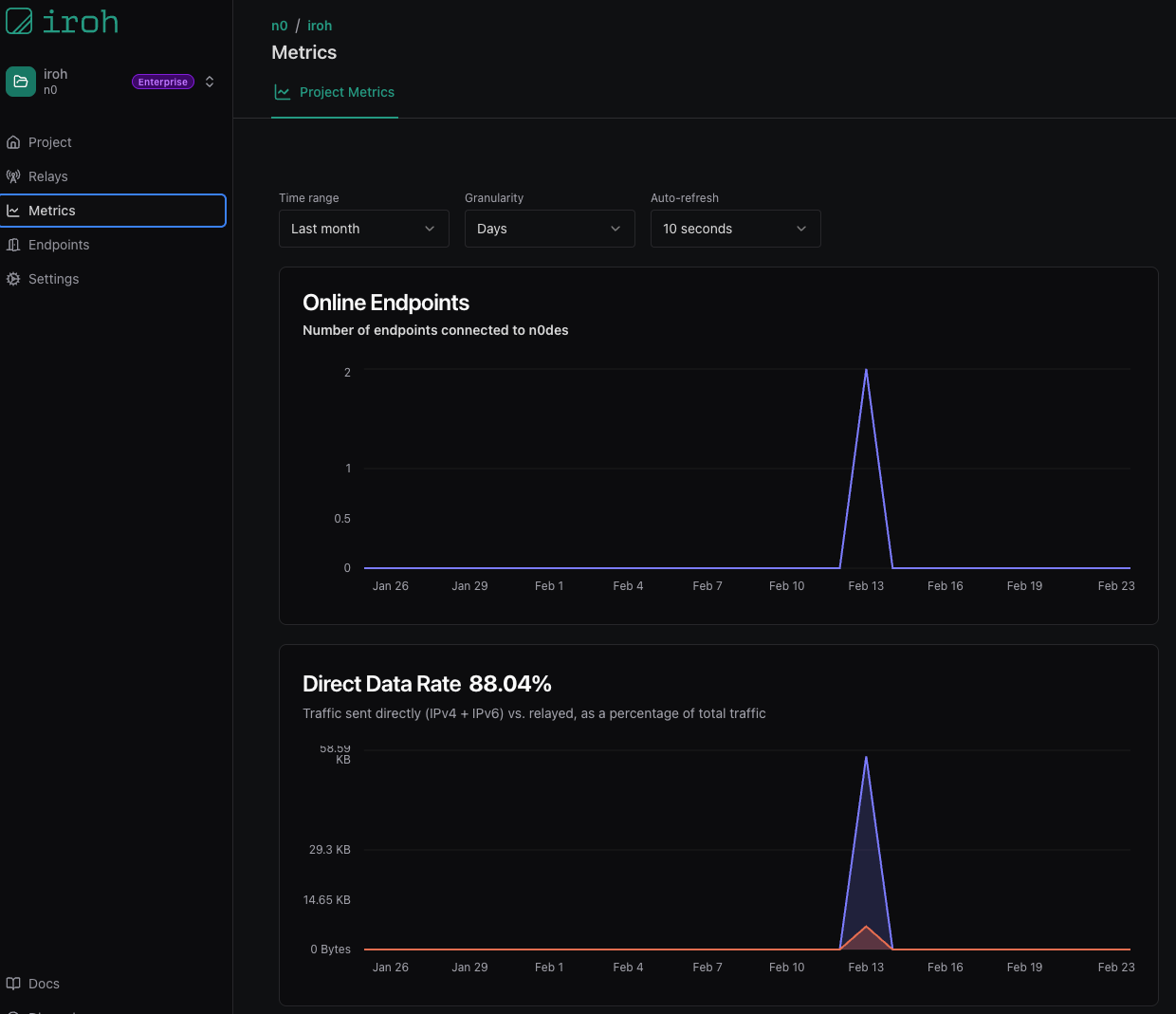
Task: Click Feb 1 label on Direct Data Rate chart
Action: pyautogui.click(x=549, y=968)
